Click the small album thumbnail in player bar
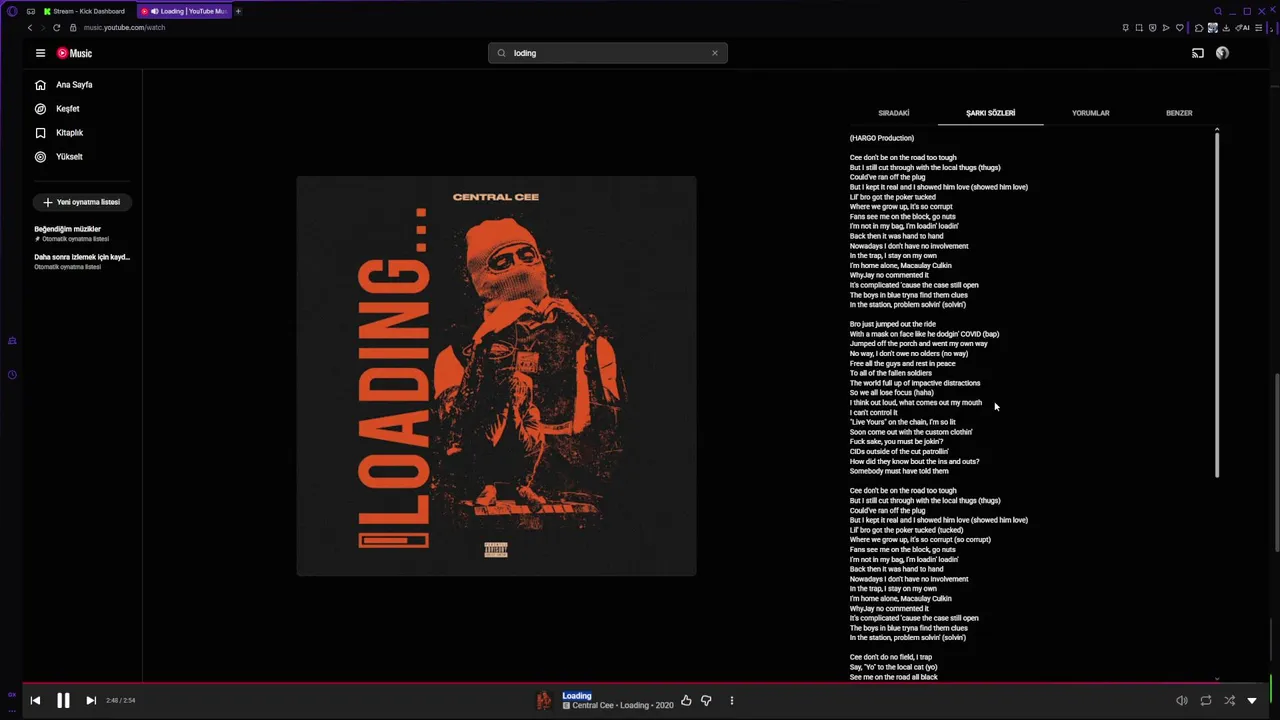1280x720 pixels. tap(544, 701)
